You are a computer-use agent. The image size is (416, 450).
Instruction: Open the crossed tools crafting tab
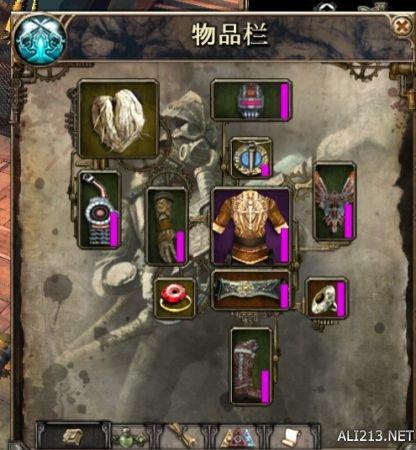[182, 435]
